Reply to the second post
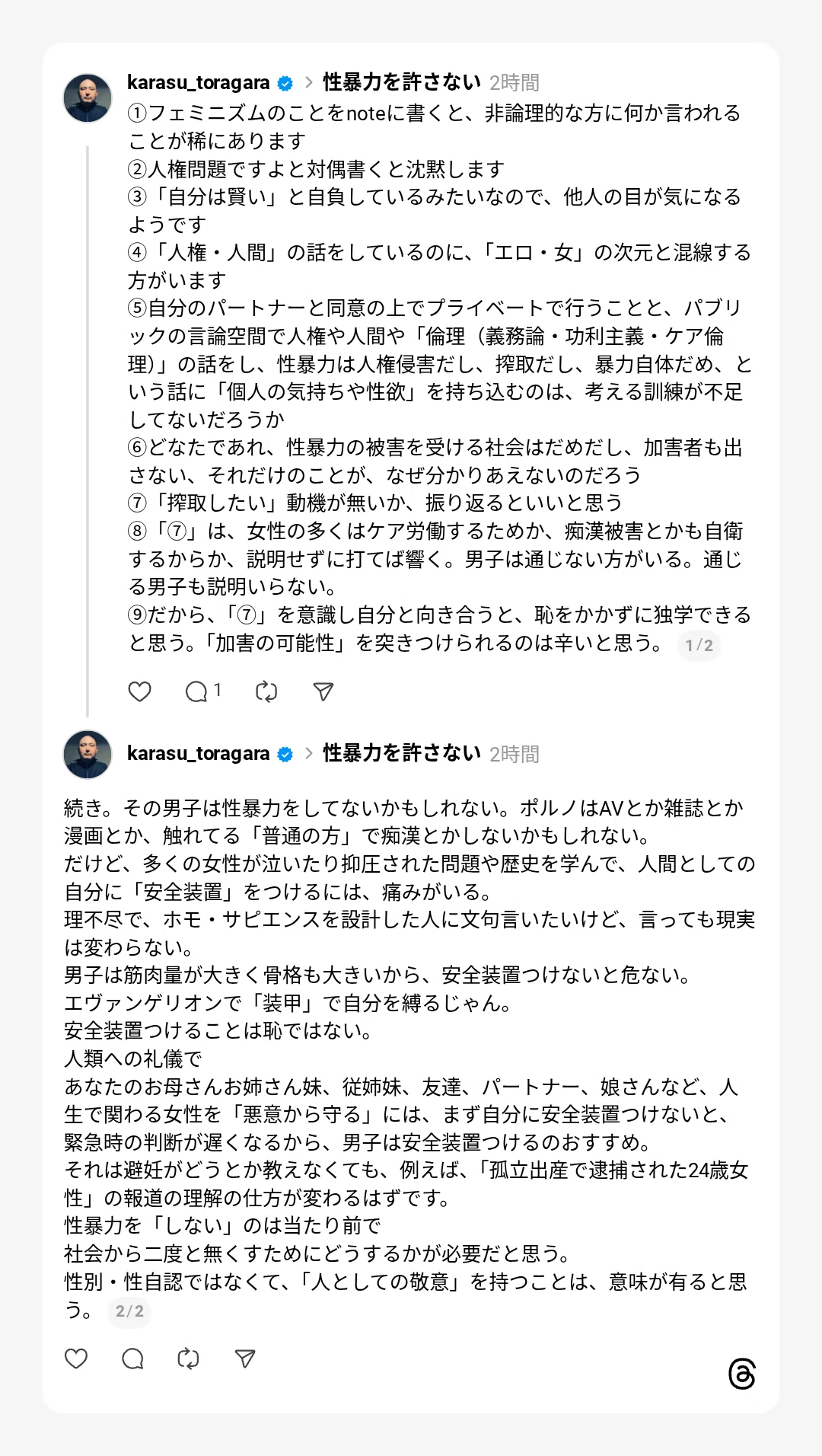The image size is (822, 1456). coord(132,1359)
